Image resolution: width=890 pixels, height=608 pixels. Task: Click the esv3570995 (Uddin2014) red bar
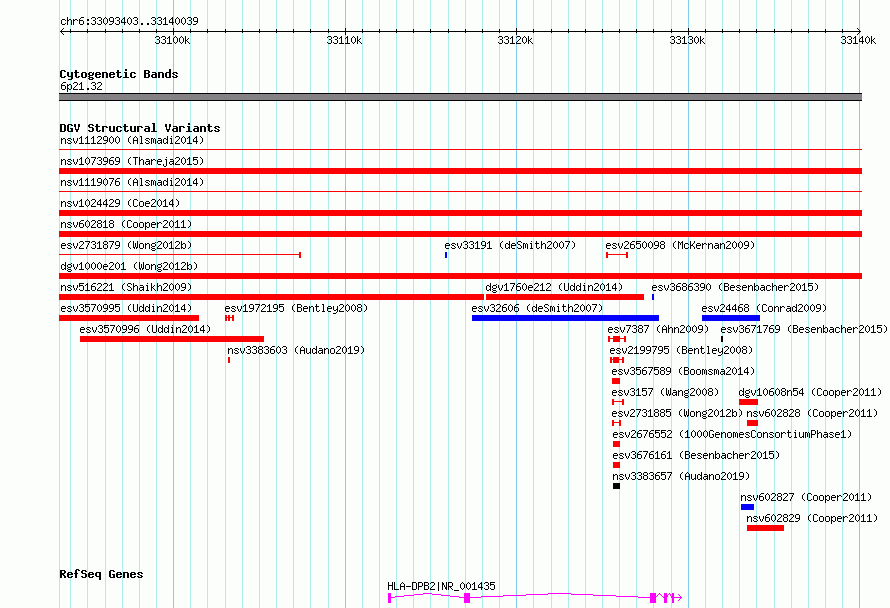[x=129, y=318]
